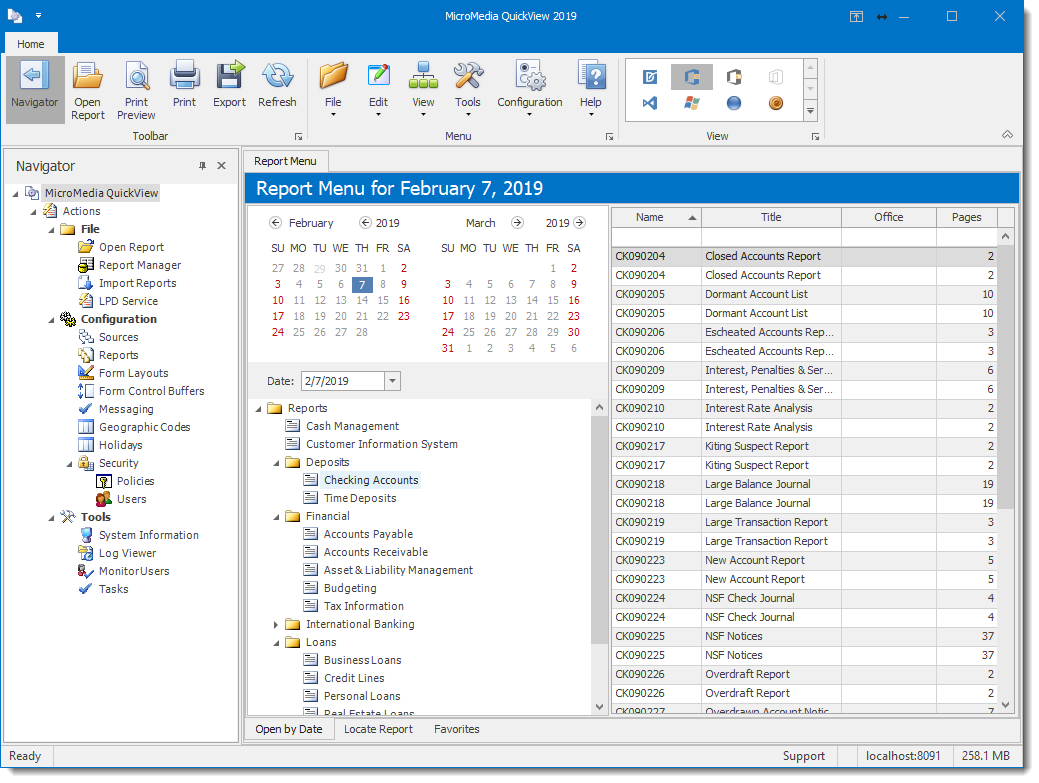The width and height of the screenshot is (1039, 783).
Task: Select Accounts Payable report category
Action: 368,534
